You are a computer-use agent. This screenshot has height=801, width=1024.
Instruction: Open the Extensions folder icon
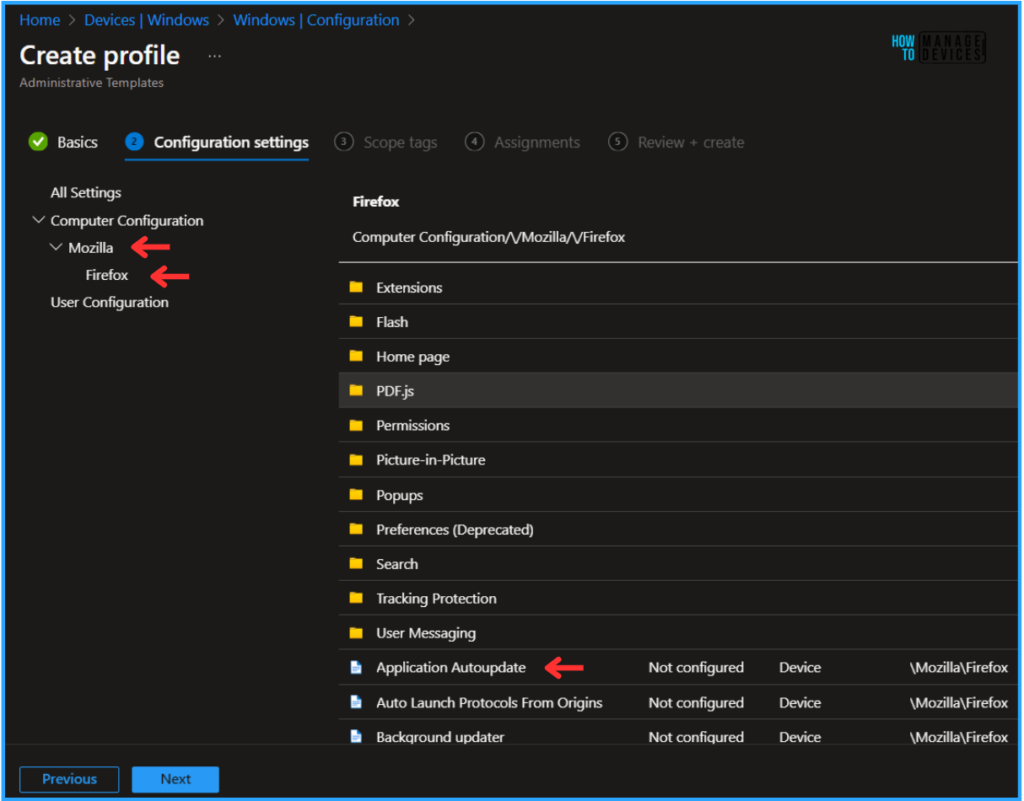pyautogui.click(x=356, y=287)
